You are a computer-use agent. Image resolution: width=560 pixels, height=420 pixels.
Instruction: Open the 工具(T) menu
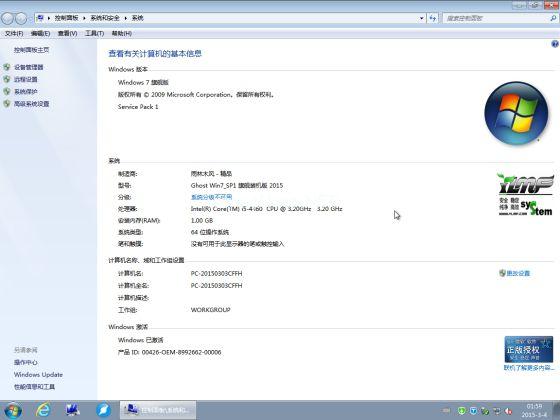pos(94,33)
